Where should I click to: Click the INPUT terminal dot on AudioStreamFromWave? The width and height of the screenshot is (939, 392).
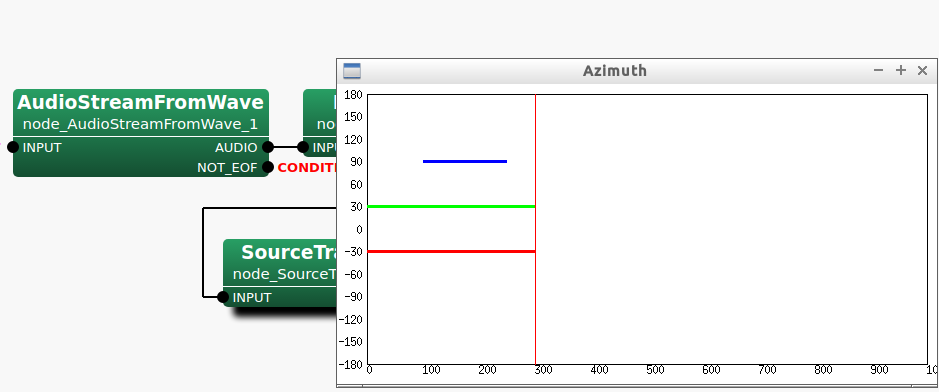tap(13, 147)
